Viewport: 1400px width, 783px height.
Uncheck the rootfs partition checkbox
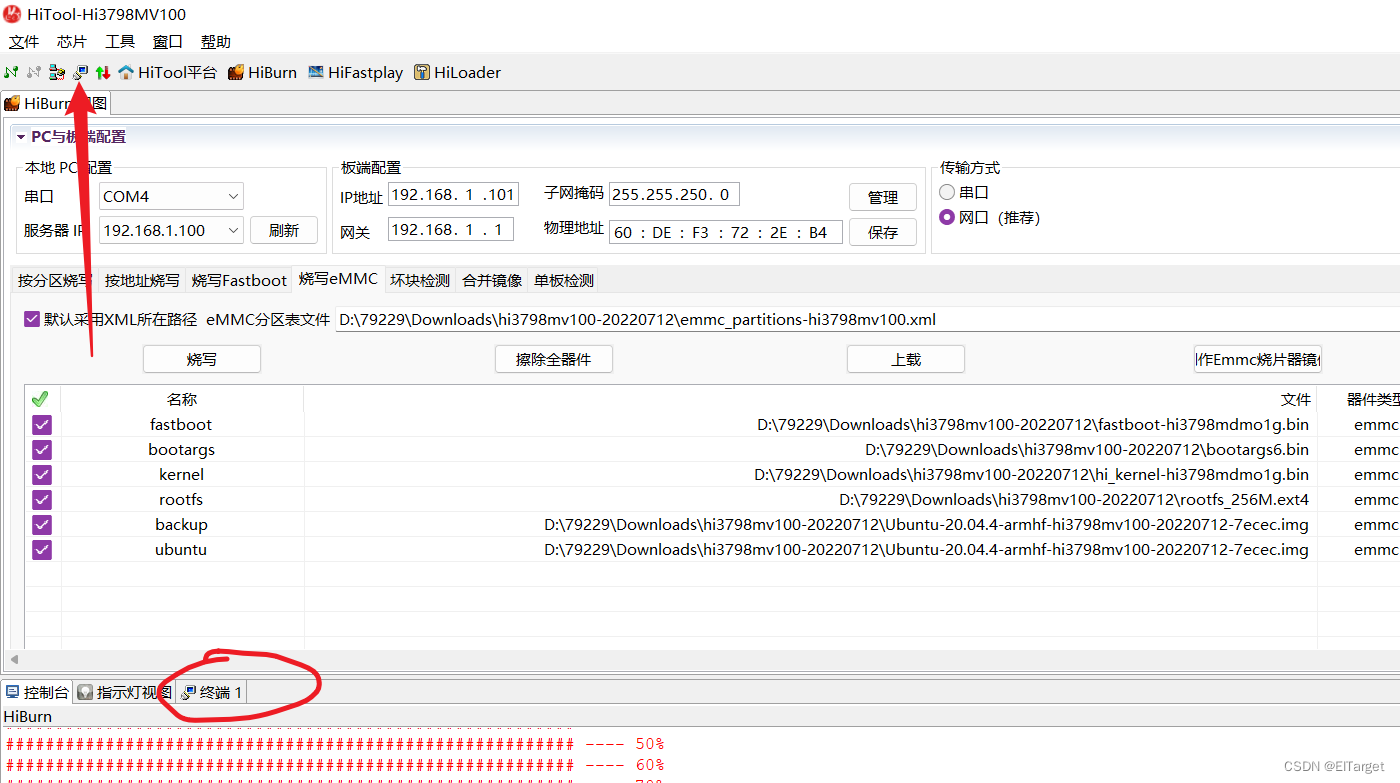41,499
